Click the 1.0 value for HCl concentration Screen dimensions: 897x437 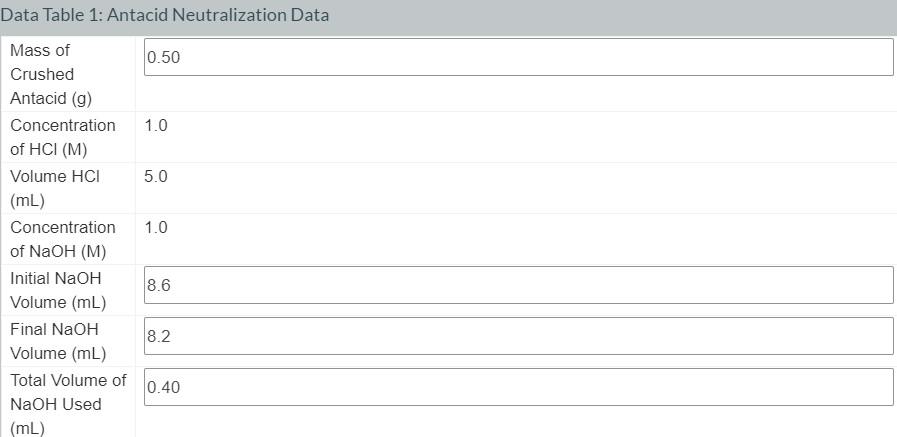point(156,126)
